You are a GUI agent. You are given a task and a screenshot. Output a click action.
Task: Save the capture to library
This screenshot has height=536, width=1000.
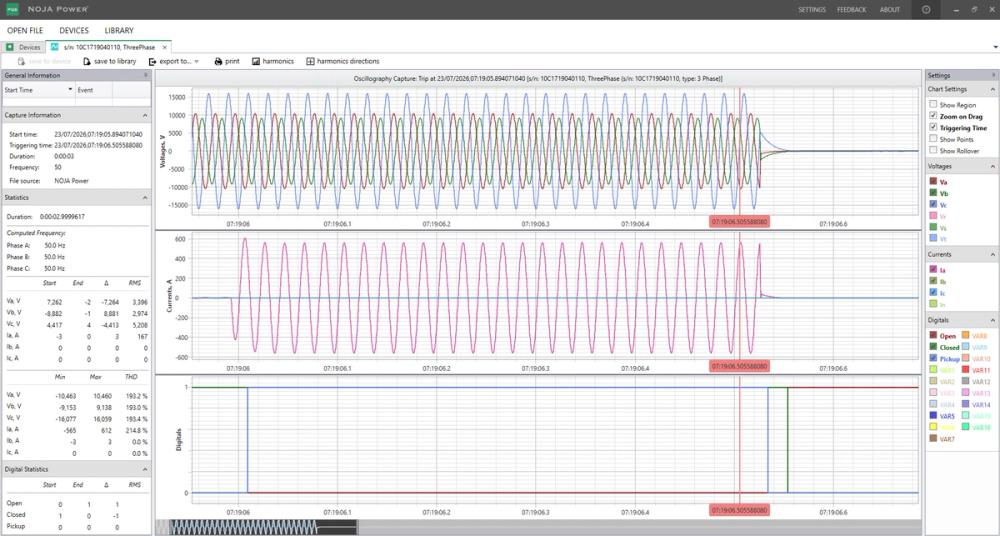(x=110, y=61)
